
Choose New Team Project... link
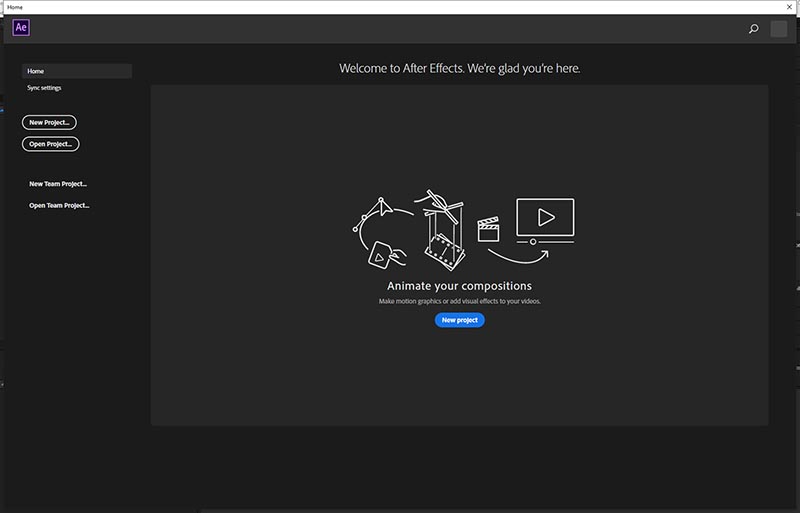pyautogui.click(x=58, y=184)
